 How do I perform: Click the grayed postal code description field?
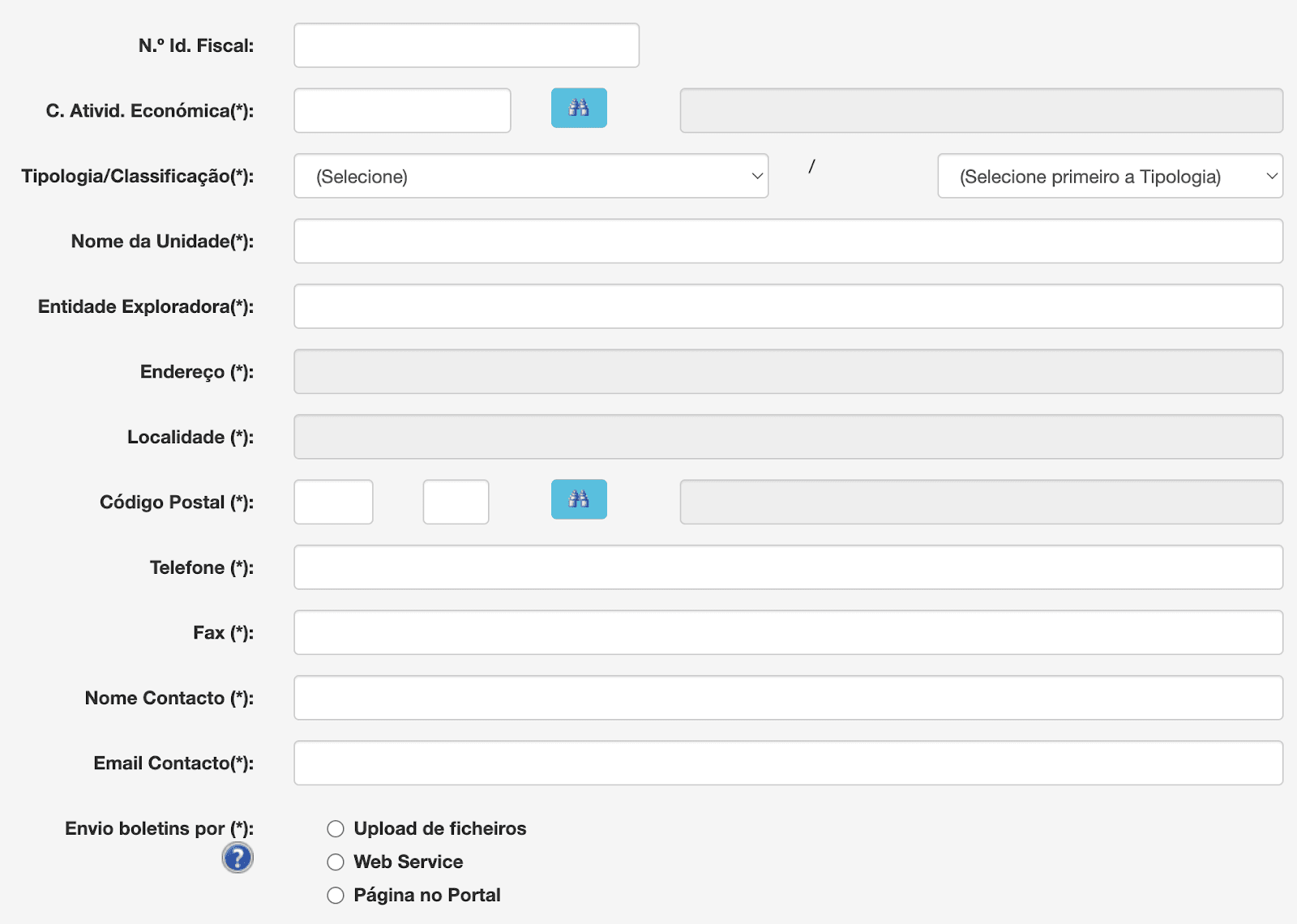pyautogui.click(x=982, y=502)
